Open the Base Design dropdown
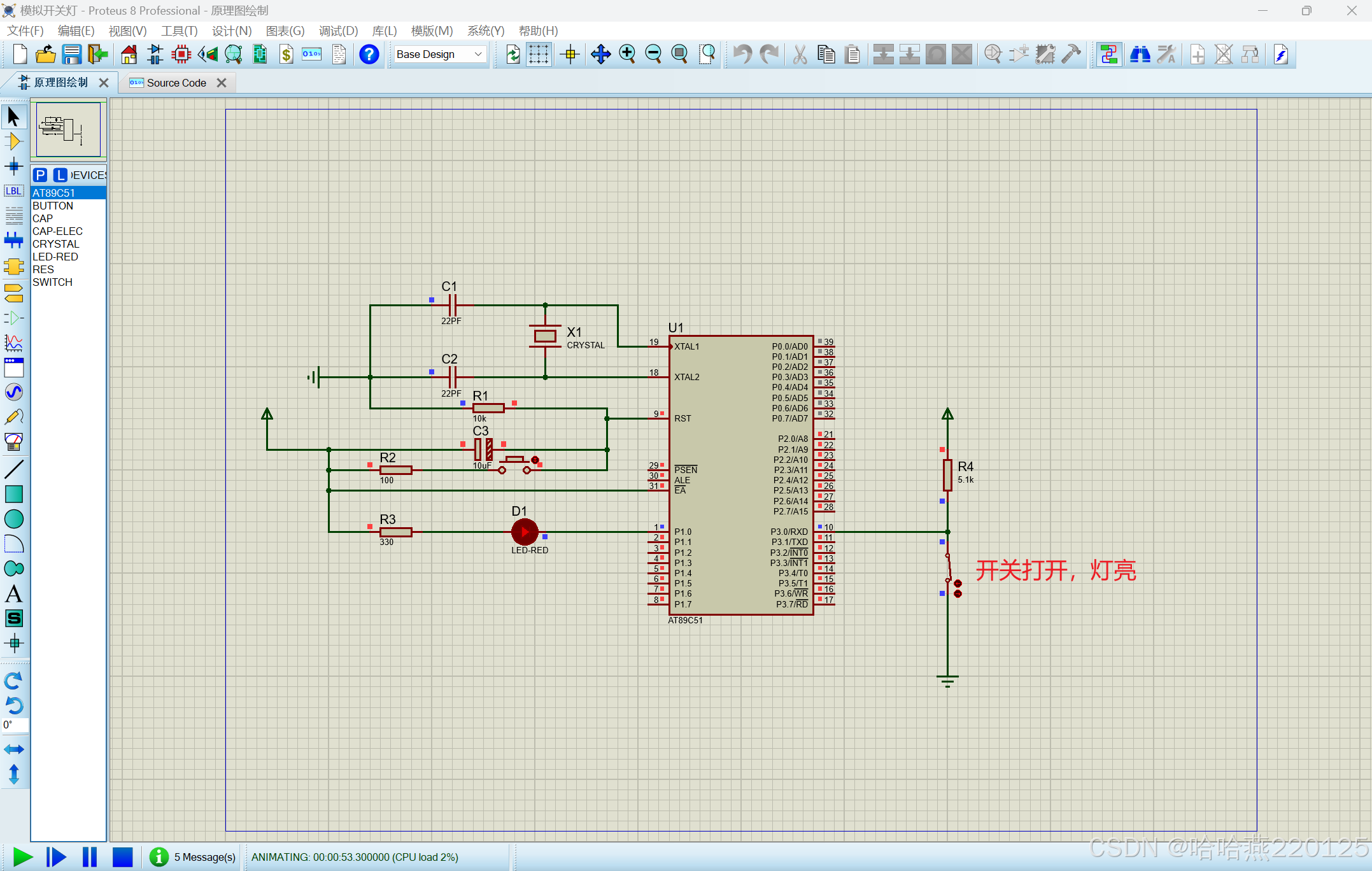Screen dimensions: 1372x871 439,55
